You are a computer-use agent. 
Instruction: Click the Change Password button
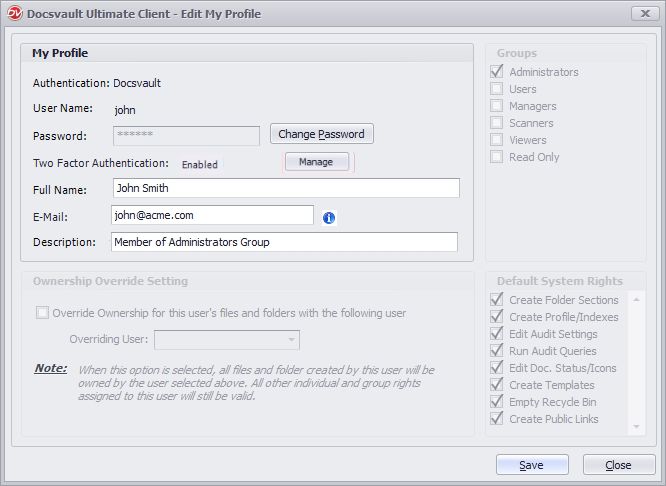321,134
